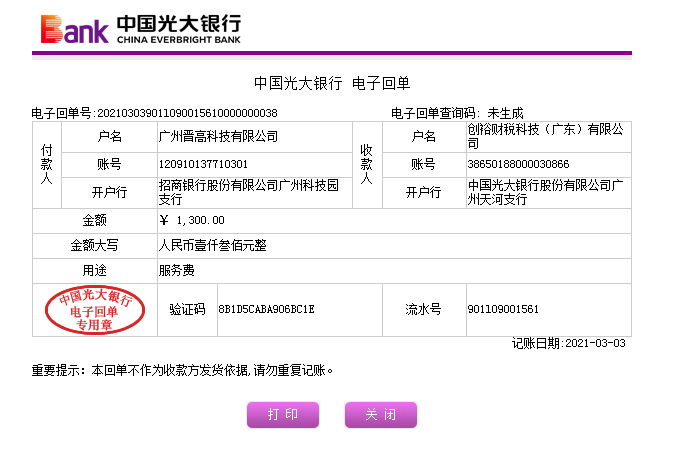Click the payee's 开户行 label cell
The width and height of the screenshot is (678, 470).
tap(424, 192)
